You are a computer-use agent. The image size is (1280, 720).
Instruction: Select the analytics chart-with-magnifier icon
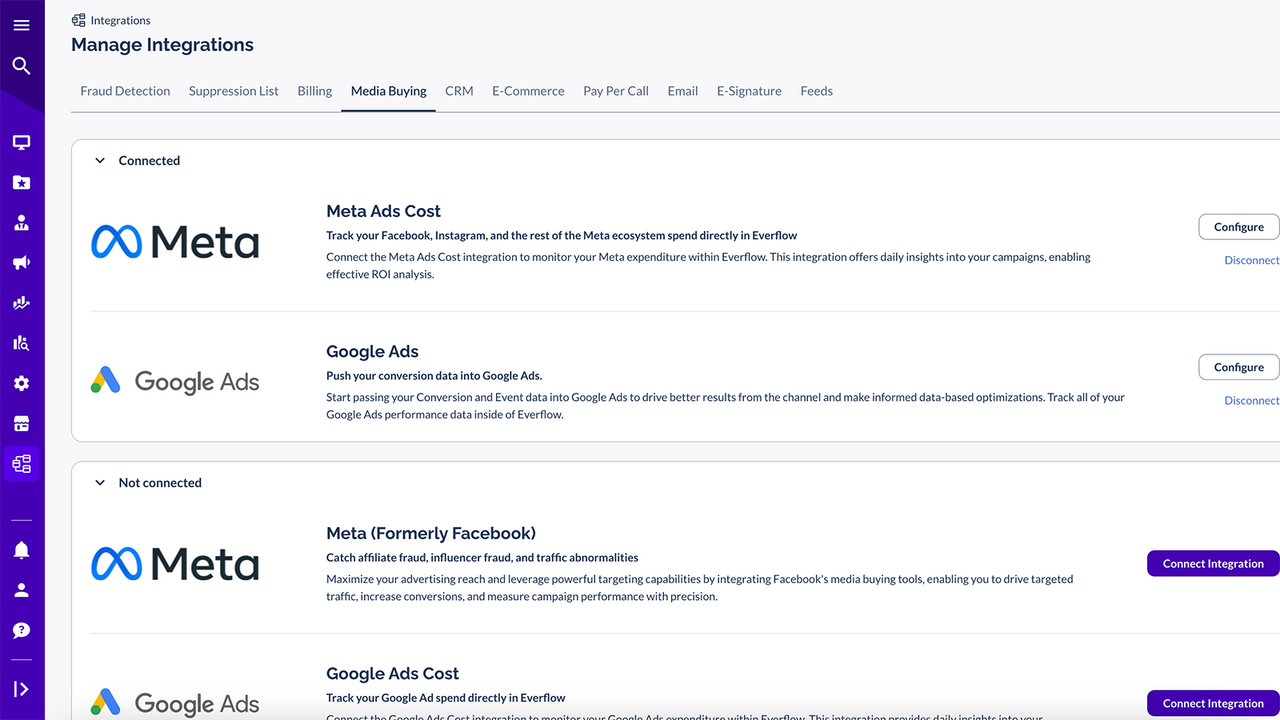coord(22,342)
